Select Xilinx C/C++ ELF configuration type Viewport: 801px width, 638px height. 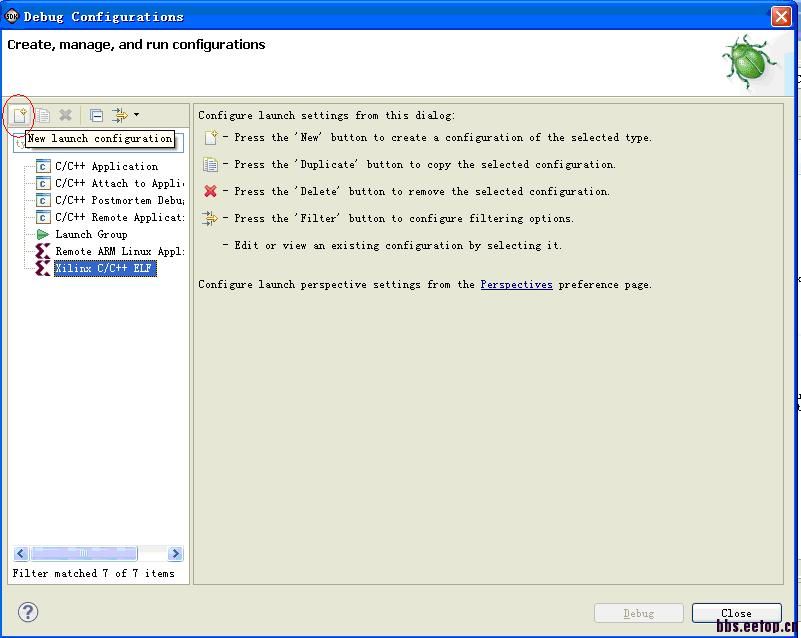click(x=105, y=268)
